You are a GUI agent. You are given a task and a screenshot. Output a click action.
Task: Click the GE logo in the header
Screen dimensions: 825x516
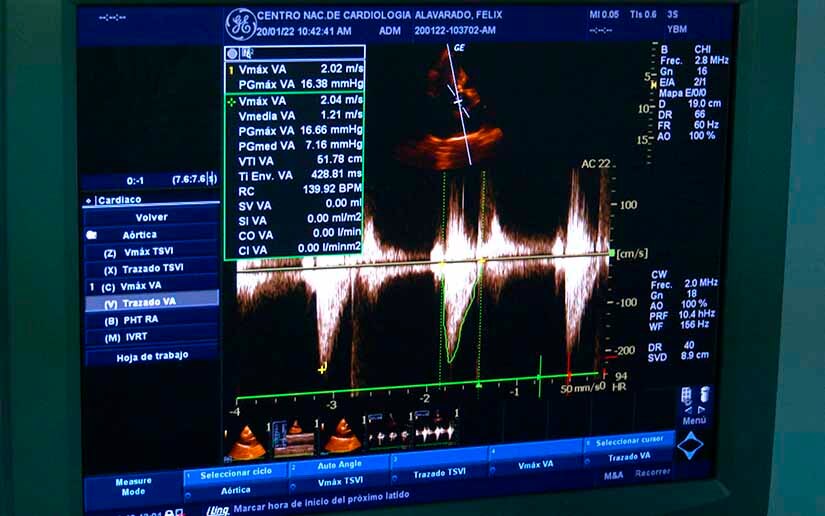240,24
